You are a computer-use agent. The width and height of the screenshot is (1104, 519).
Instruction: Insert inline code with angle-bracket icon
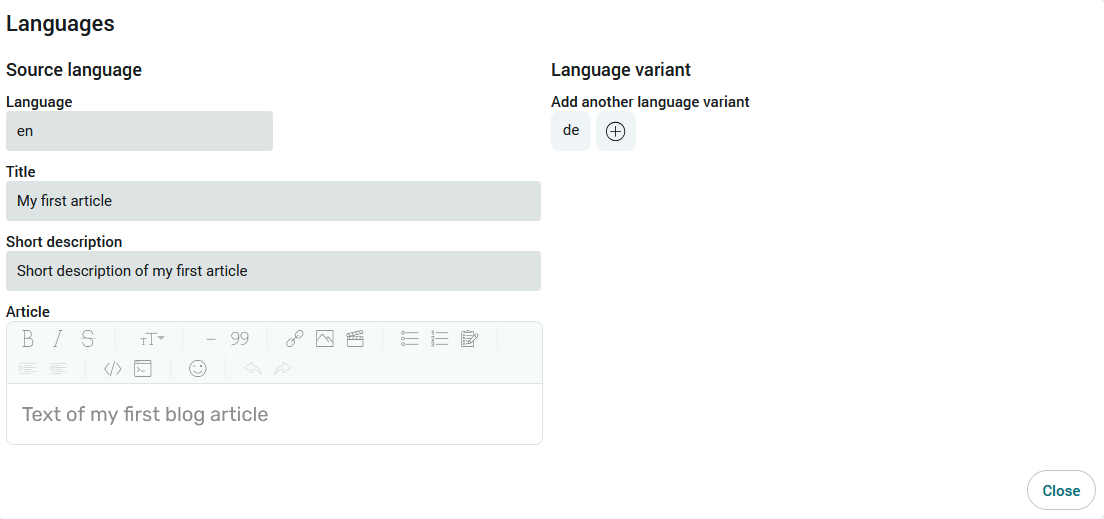pos(113,368)
